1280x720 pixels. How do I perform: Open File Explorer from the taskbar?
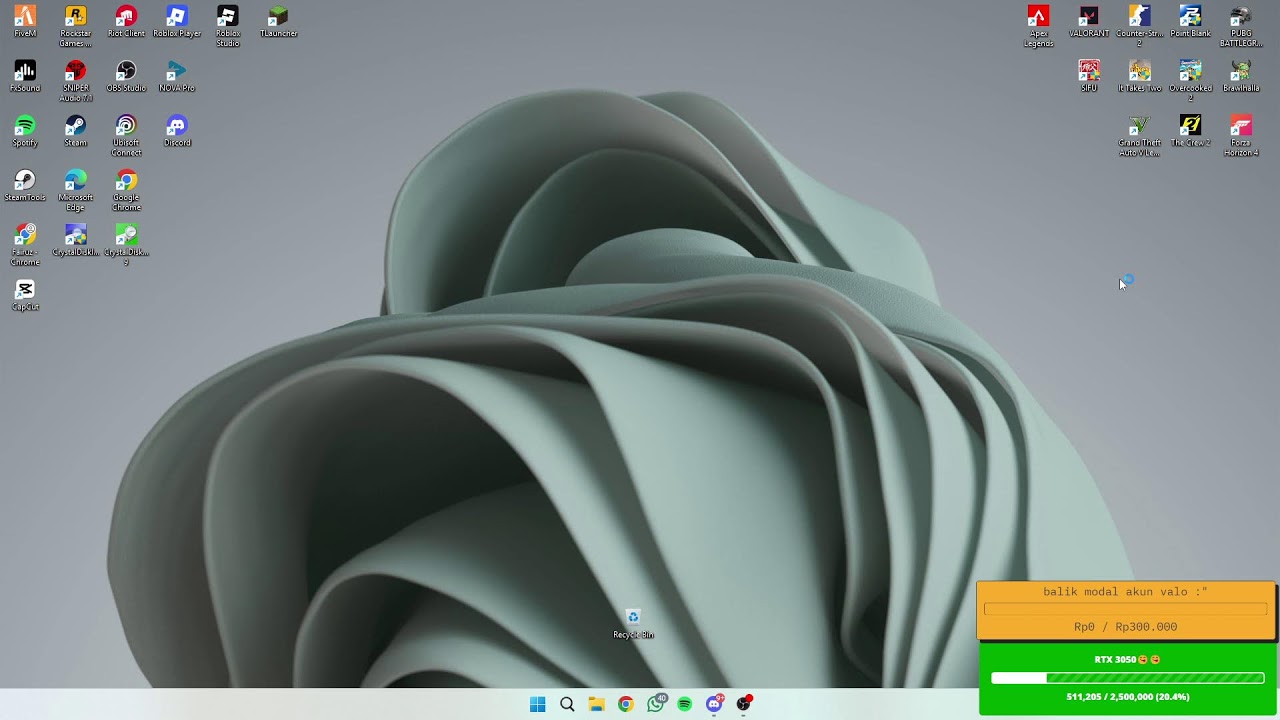596,704
